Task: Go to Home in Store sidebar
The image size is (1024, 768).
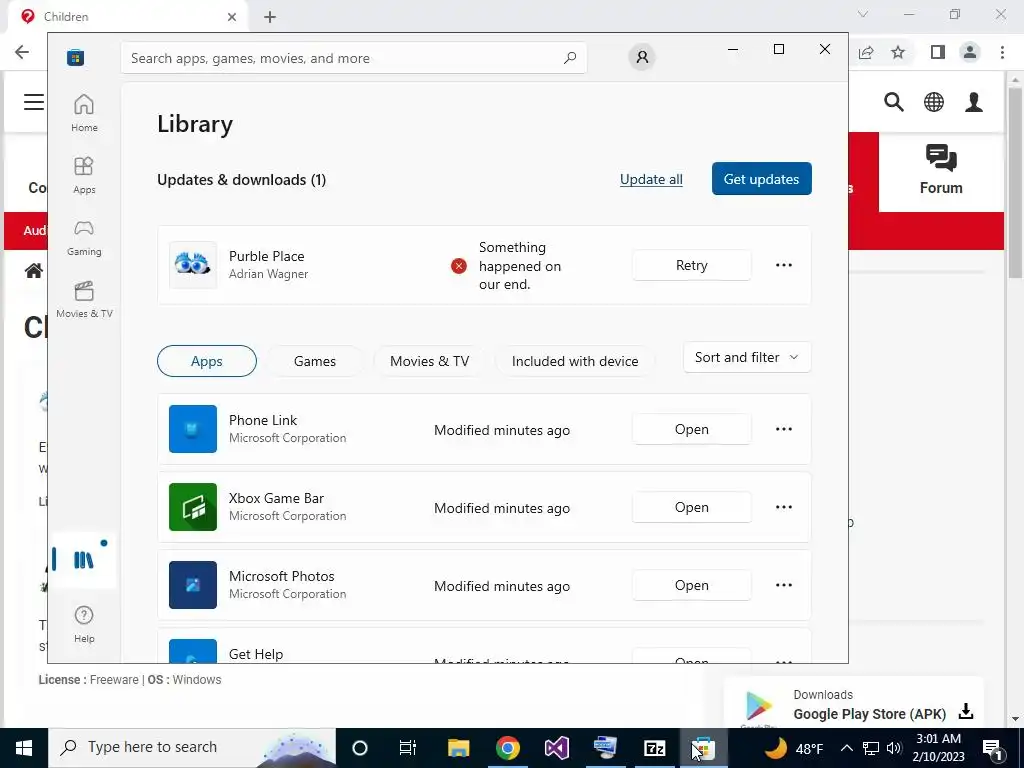Action: click(84, 113)
